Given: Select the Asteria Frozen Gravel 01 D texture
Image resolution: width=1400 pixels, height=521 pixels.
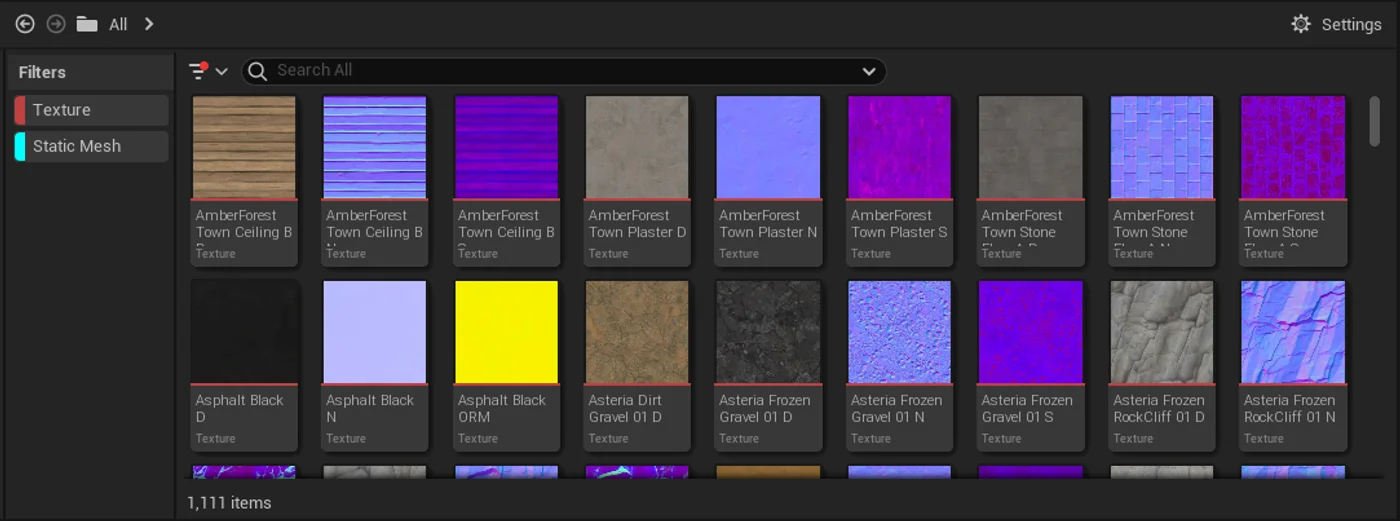Looking at the screenshot, I should (768, 365).
